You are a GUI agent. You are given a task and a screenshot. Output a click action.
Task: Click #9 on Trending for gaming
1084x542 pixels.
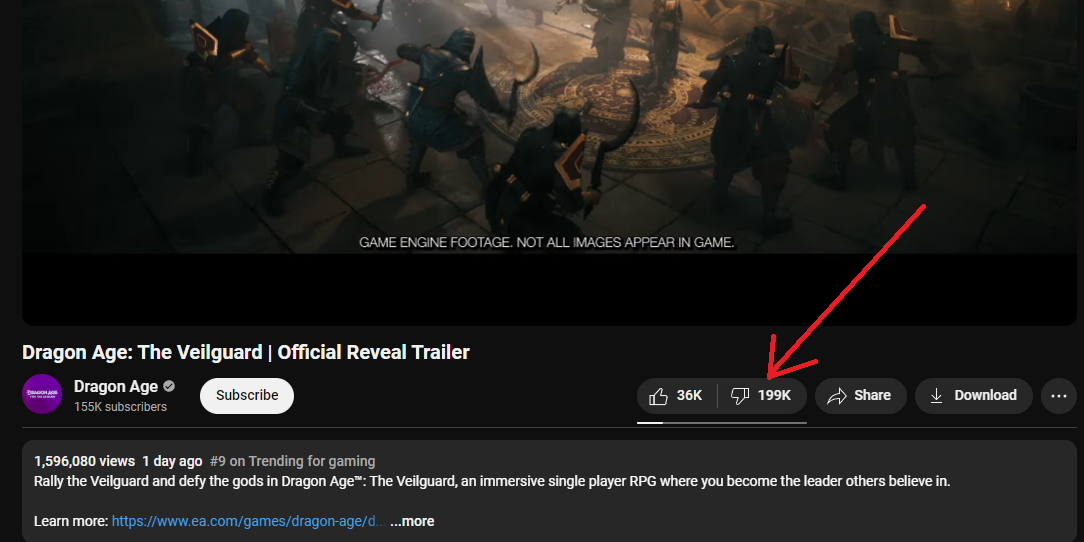click(292, 461)
